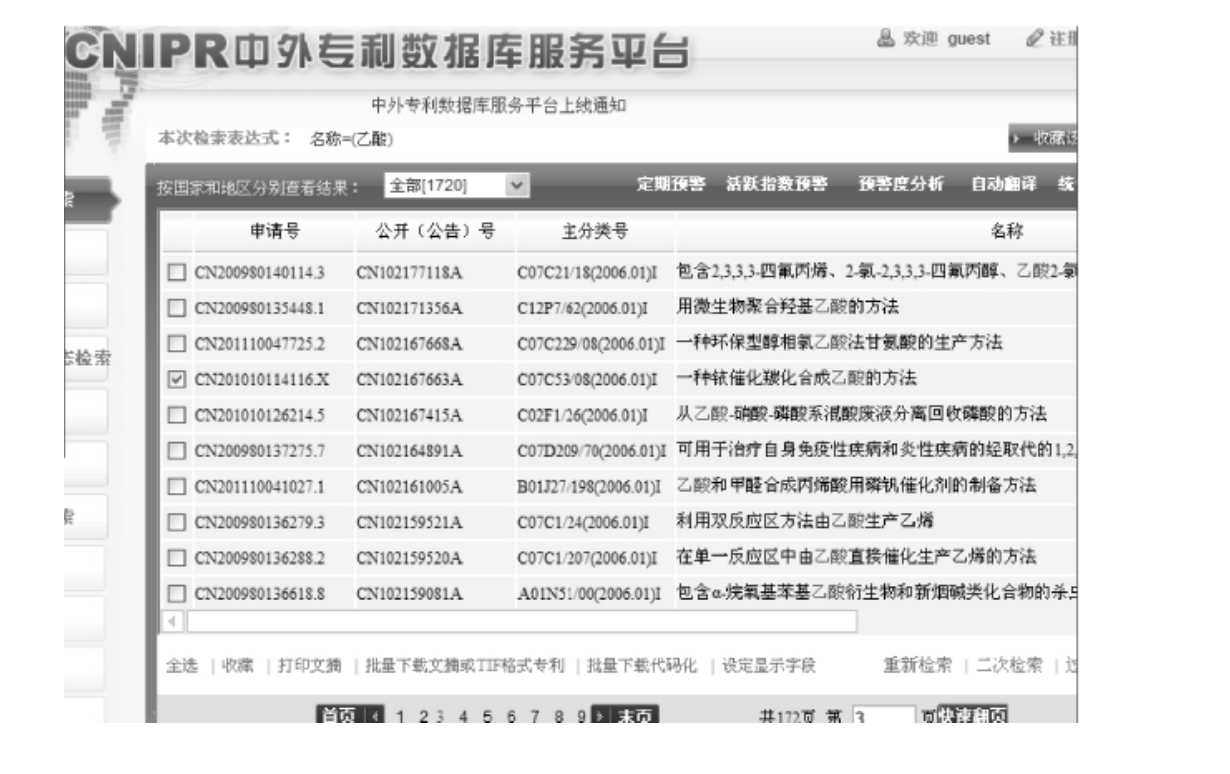Viewport: 1230px width, 774px height.
Task: Click the 收藏 link below the table
Action: [x=237, y=665]
